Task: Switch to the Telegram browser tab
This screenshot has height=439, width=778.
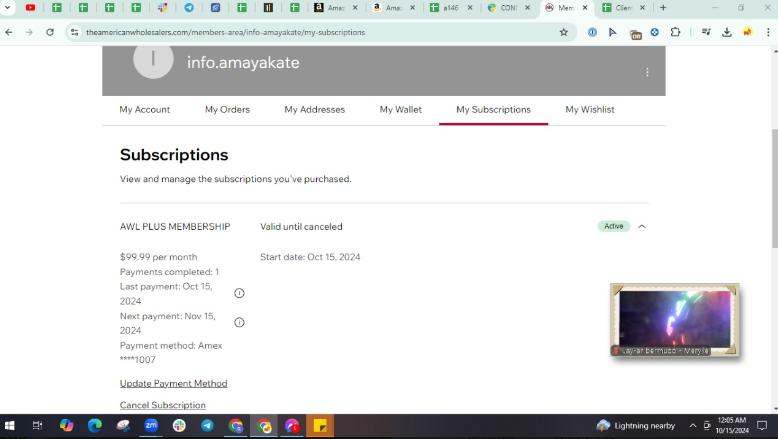Action: coord(189,7)
